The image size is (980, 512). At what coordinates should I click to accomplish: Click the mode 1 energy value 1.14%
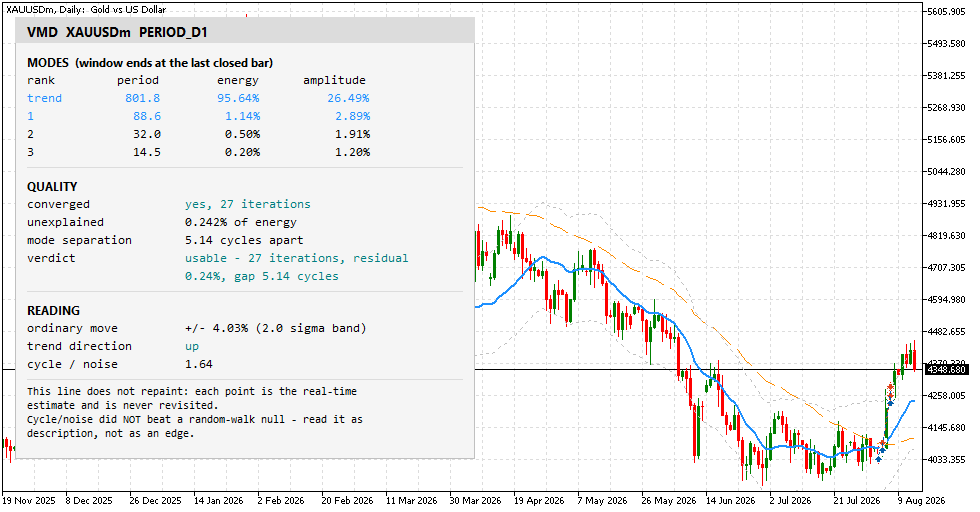click(x=242, y=116)
